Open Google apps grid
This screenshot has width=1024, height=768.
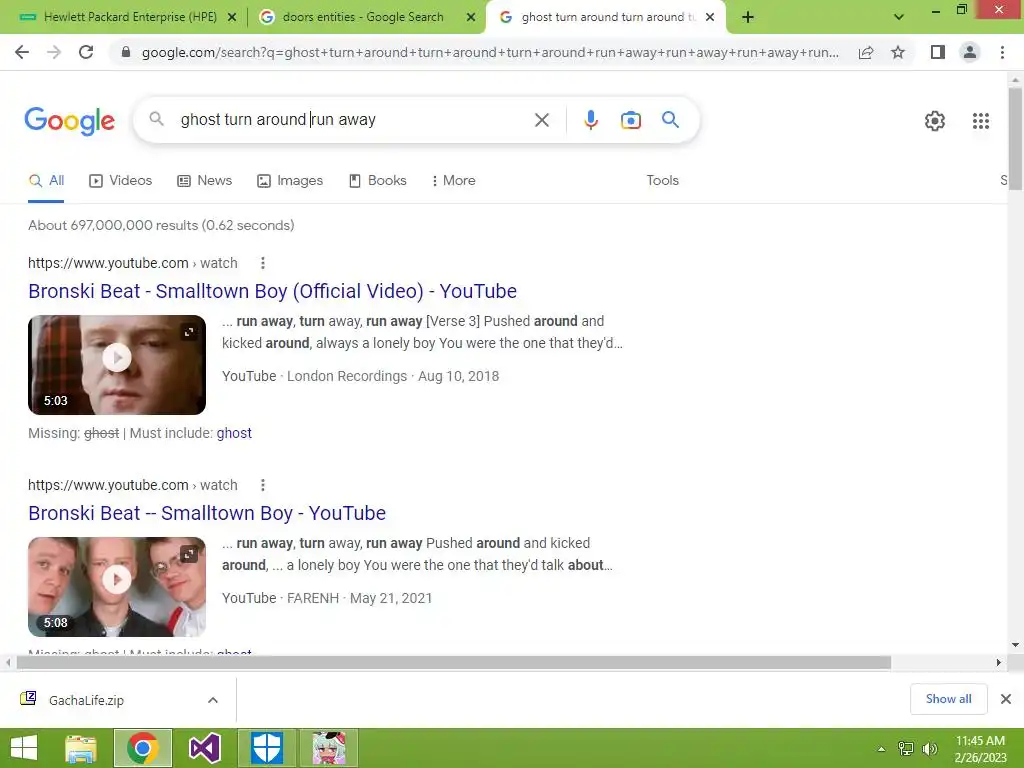(980, 121)
